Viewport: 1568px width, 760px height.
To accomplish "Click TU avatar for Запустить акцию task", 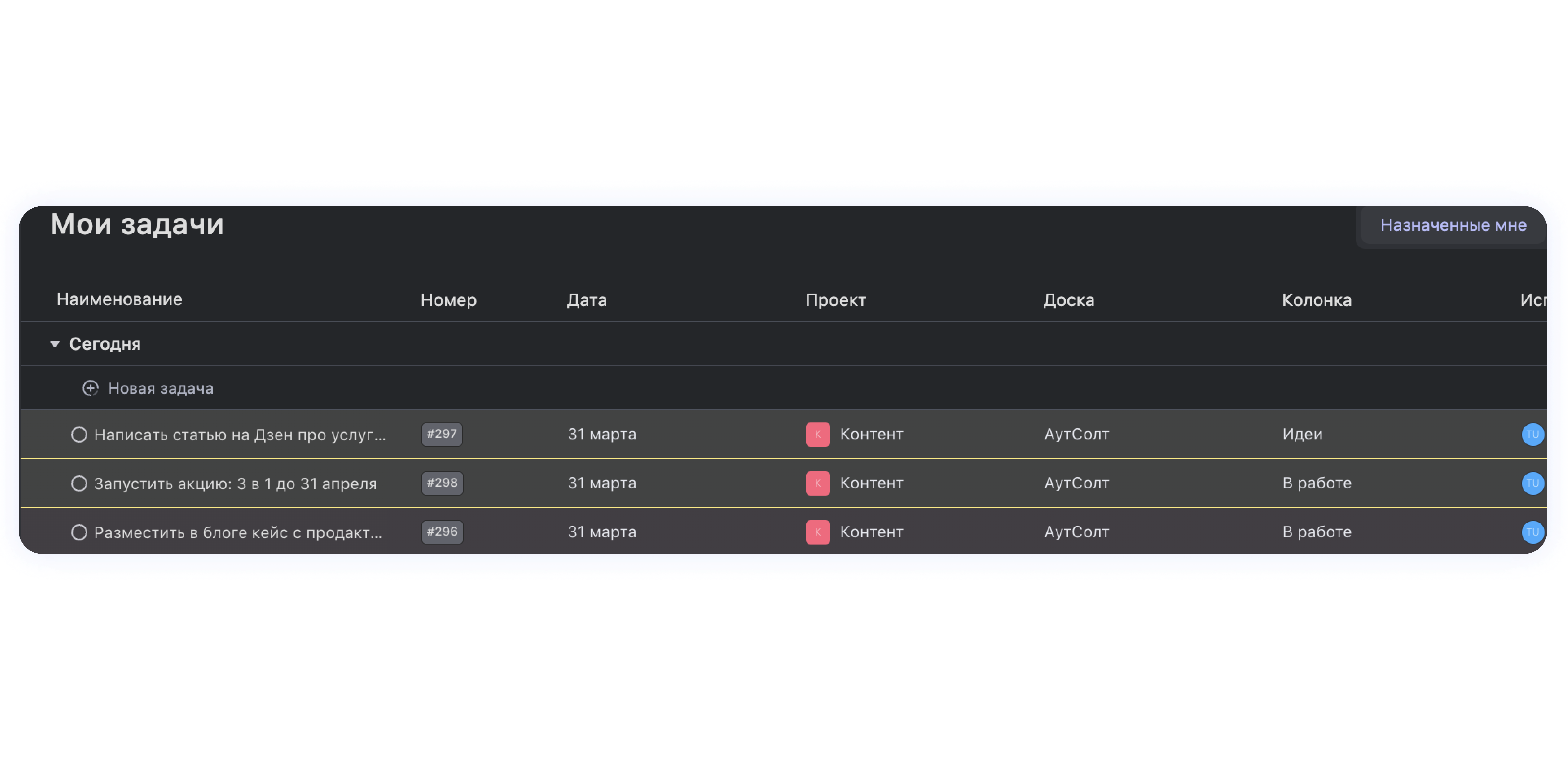I will tap(1532, 483).
